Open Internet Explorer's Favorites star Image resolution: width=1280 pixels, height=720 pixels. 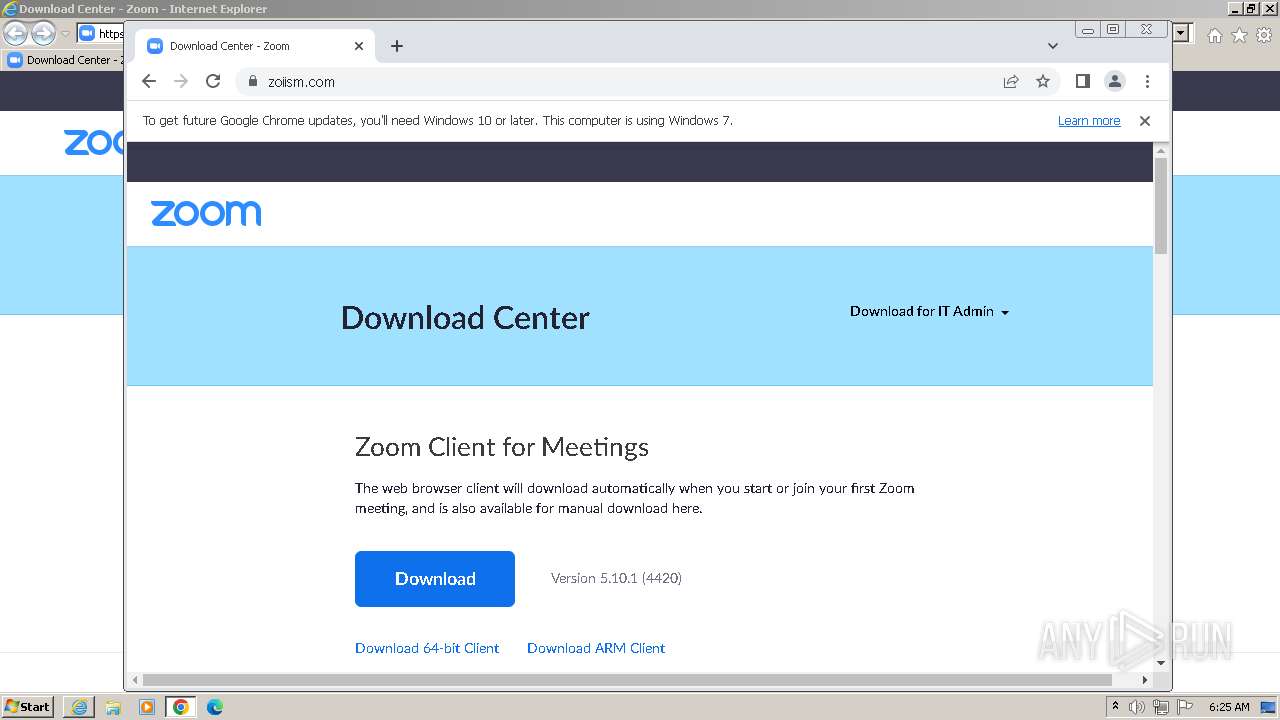1239,35
